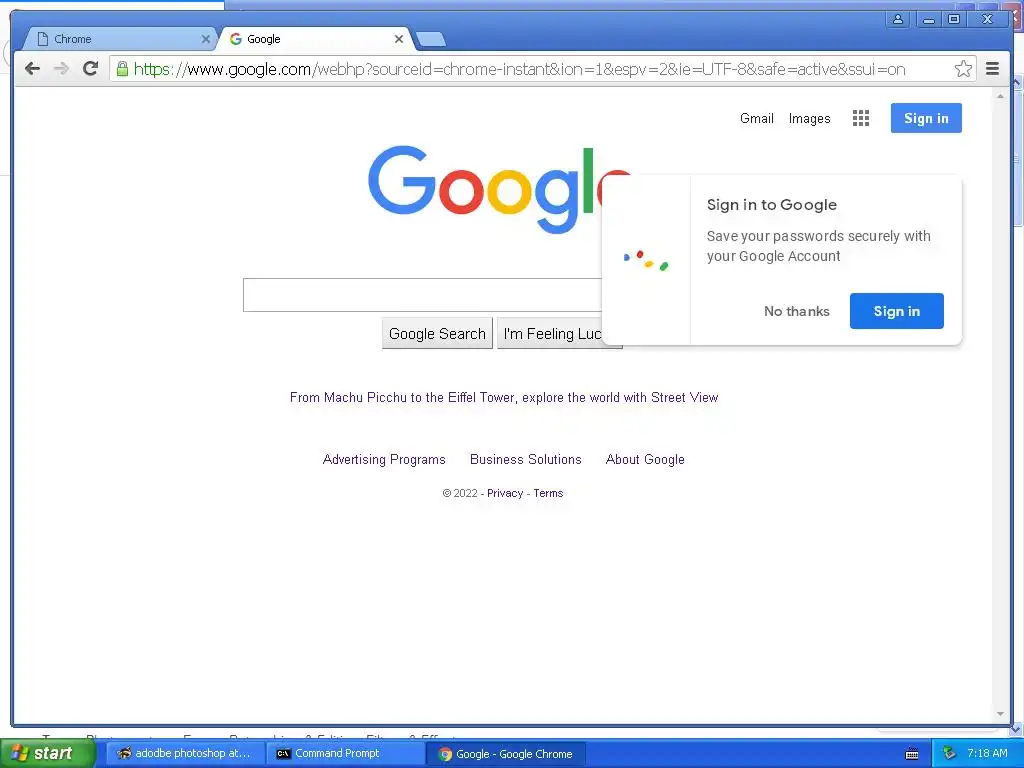Open the Chrome hamburger menu
The image size is (1024, 768).
tap(992, 69)
